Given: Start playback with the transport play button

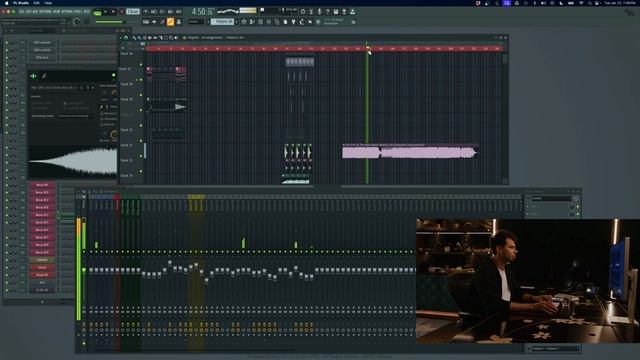Looking at the screenshot, I should [105, 12].
